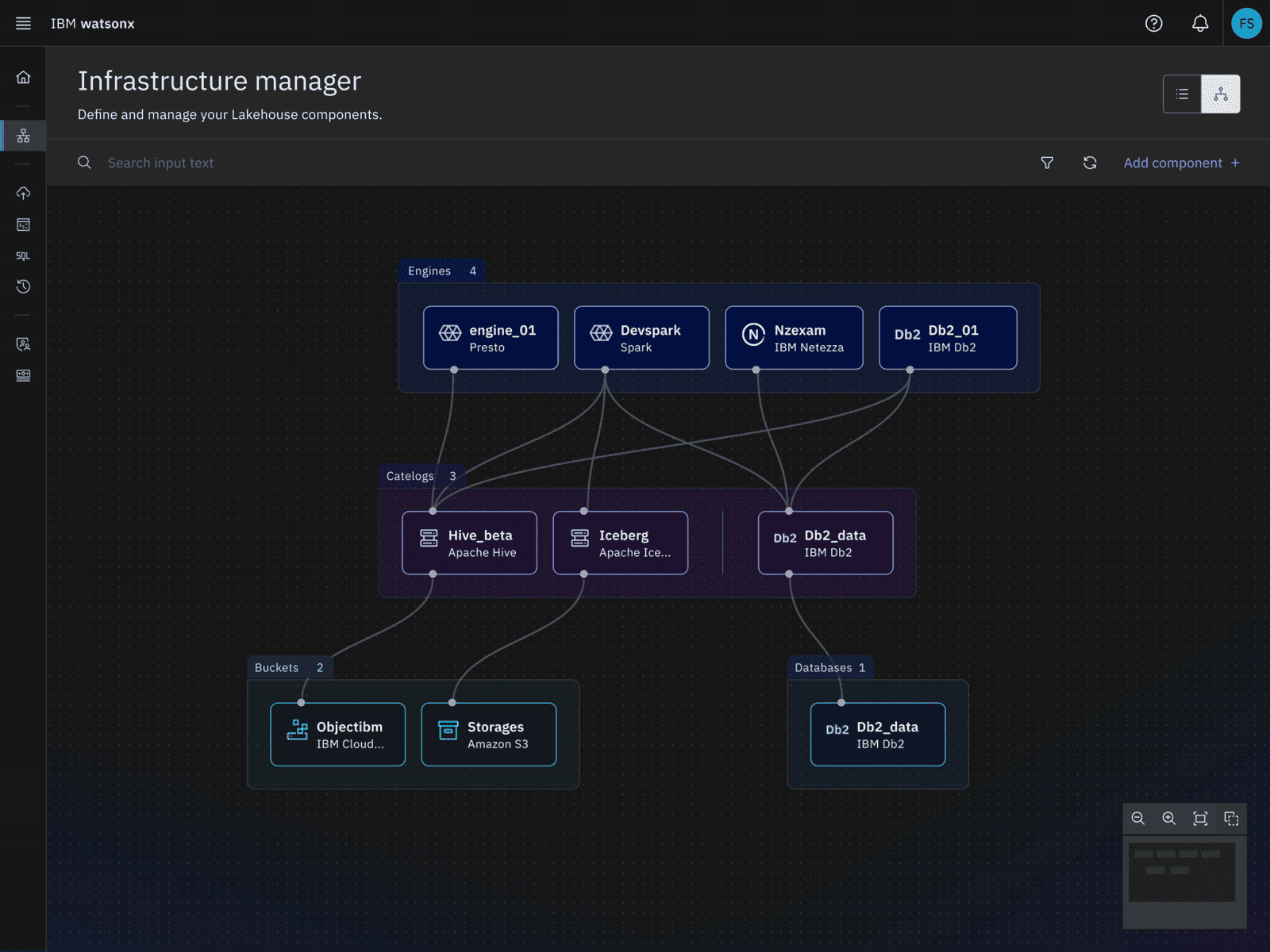Select the Iceberg catalog node
The height and width of the screenshot is (952, 1270).
coord(620,543)
